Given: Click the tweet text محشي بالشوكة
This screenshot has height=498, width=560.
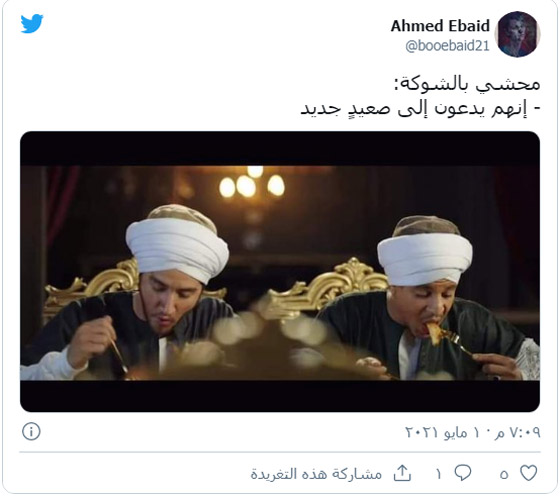Looking at the screenshot, I should (467, 84).
